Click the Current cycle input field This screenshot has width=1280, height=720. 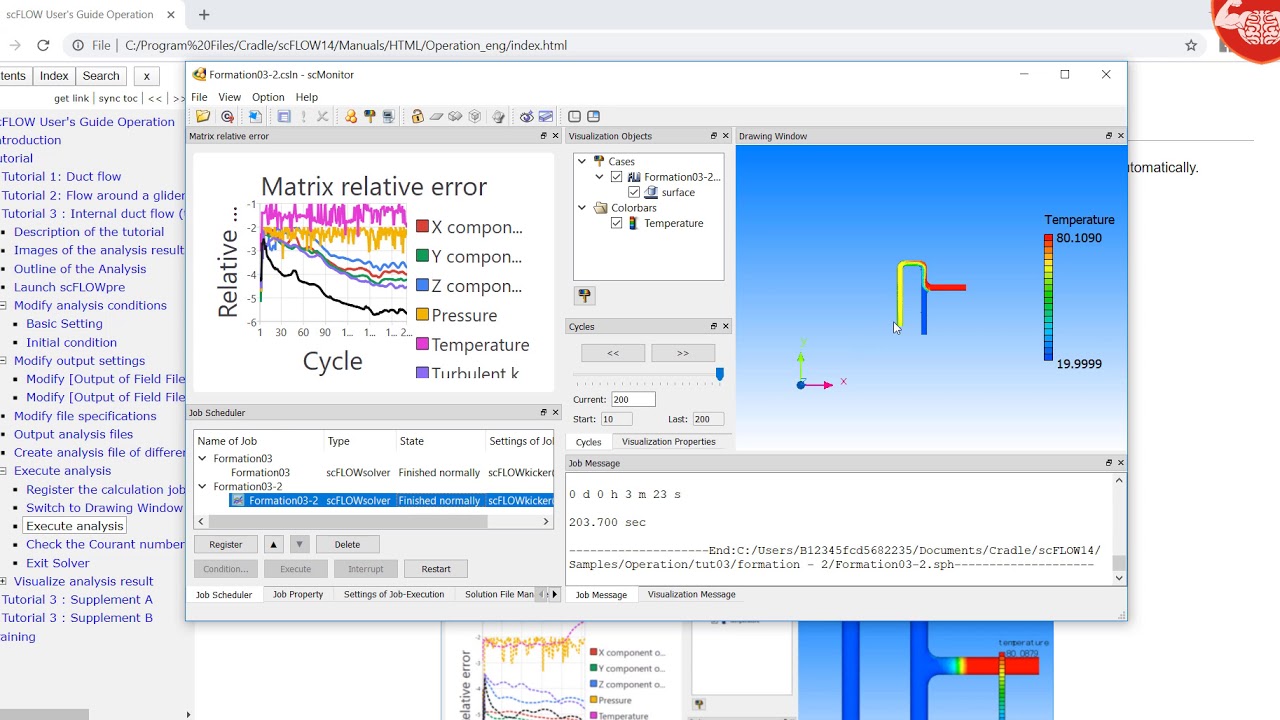click(633, 399)
